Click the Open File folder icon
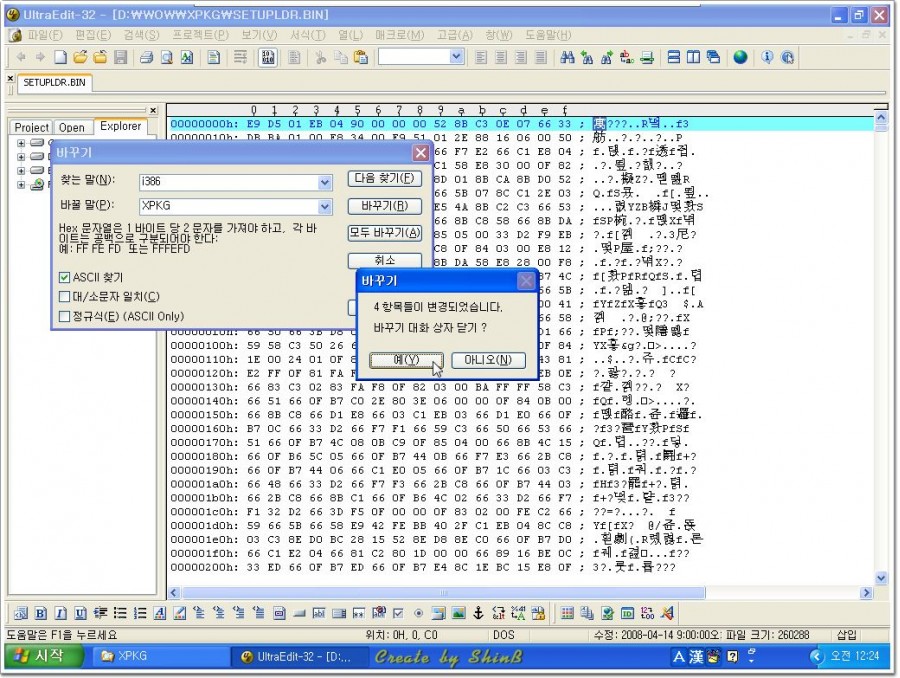Image resolution: width=900 pixels, height=678 pixels. click(80, 57)
